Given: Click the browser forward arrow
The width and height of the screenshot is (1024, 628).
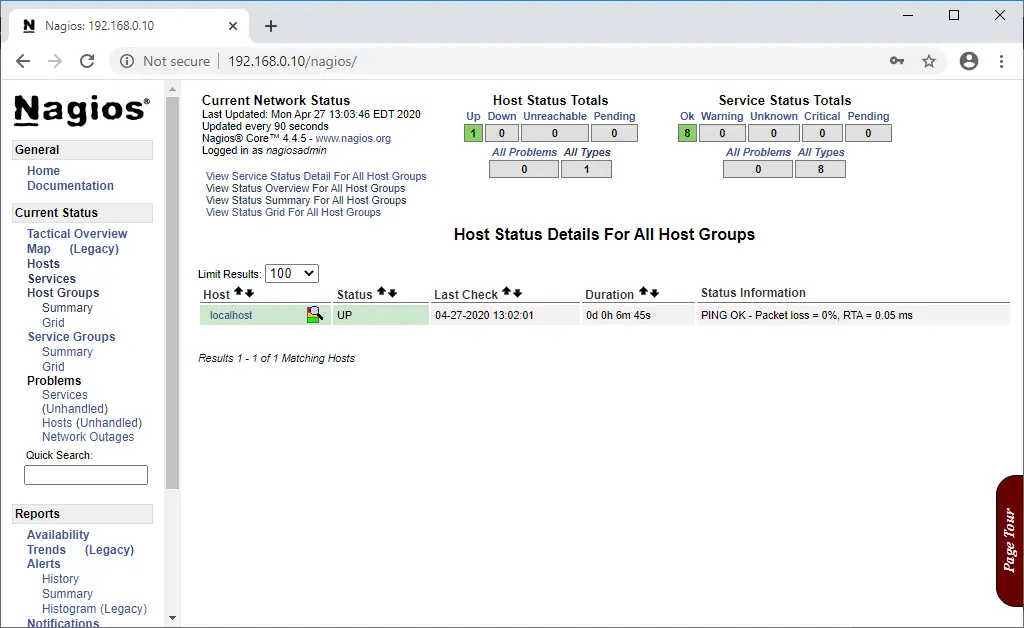Looking at the screenshot, I should [x=55, y=61].
